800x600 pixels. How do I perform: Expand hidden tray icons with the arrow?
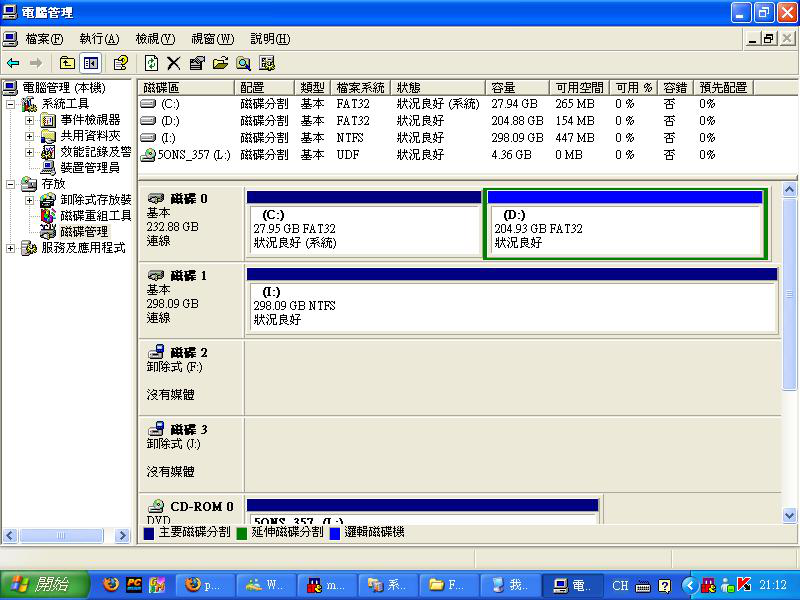coord(689,585)
